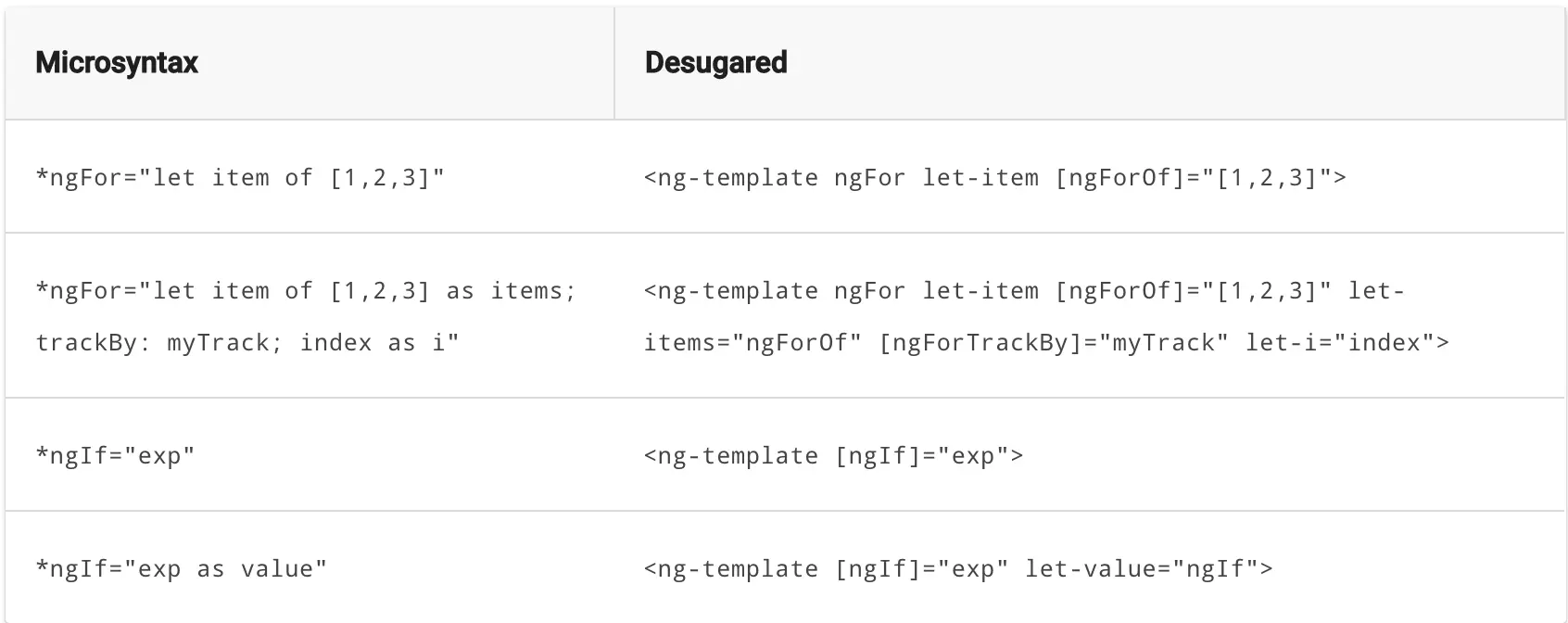
Task: Click the trailing "let-" ending the wrapped desugared line
Action: pyautogui.click(x=1376, y=291)
